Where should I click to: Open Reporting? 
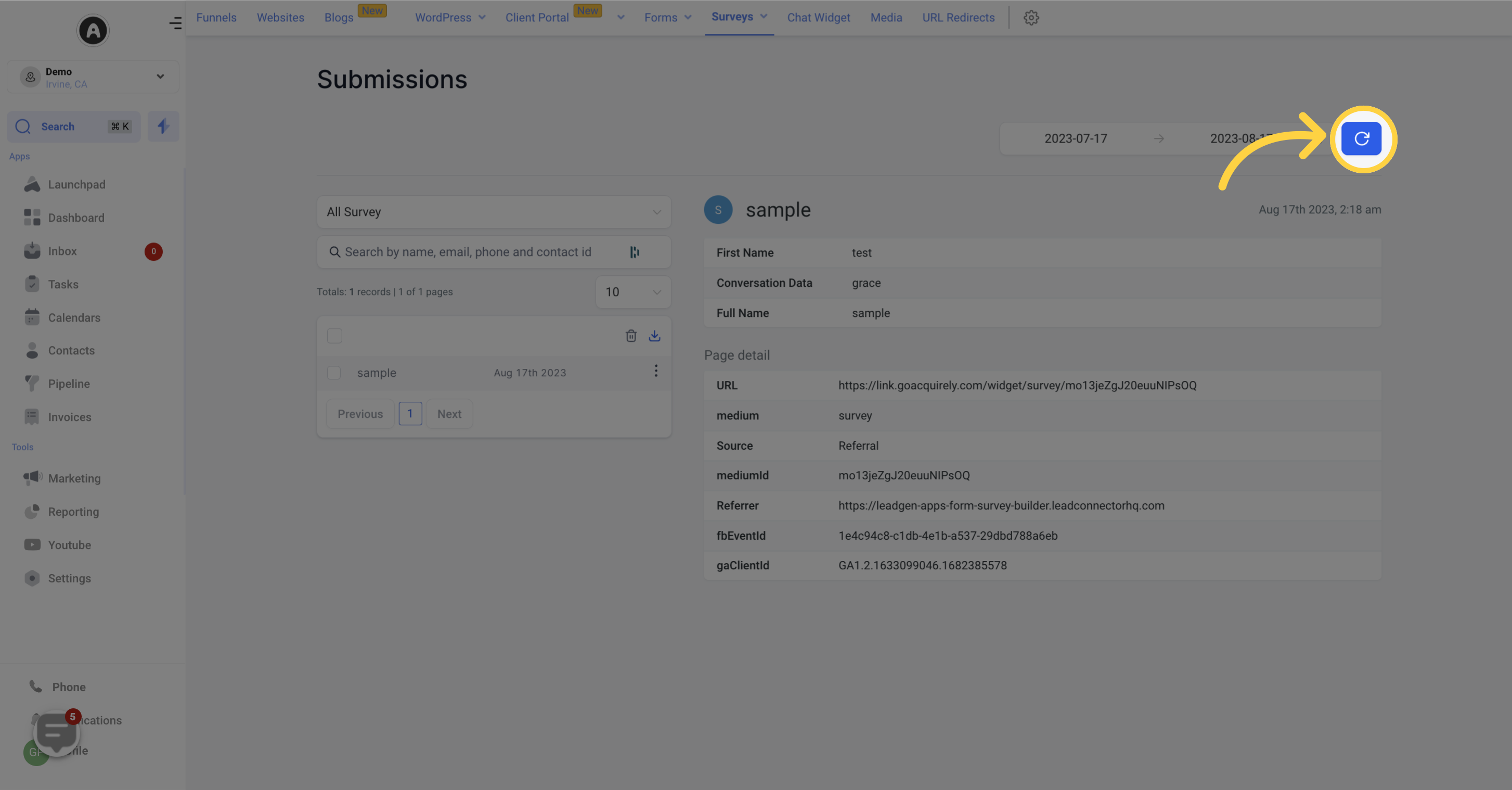[x=73, y=512]
